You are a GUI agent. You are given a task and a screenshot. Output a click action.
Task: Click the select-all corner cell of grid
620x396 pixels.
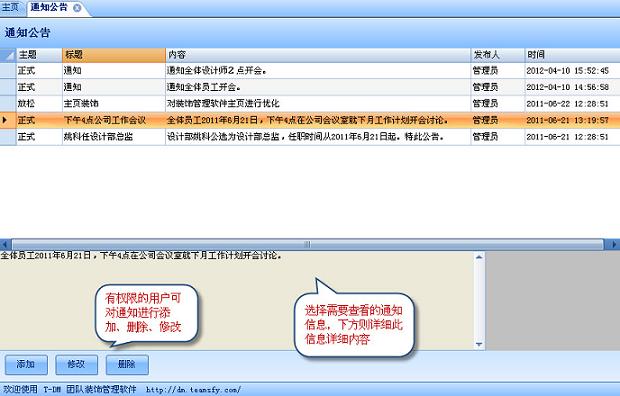pos(8,55)
